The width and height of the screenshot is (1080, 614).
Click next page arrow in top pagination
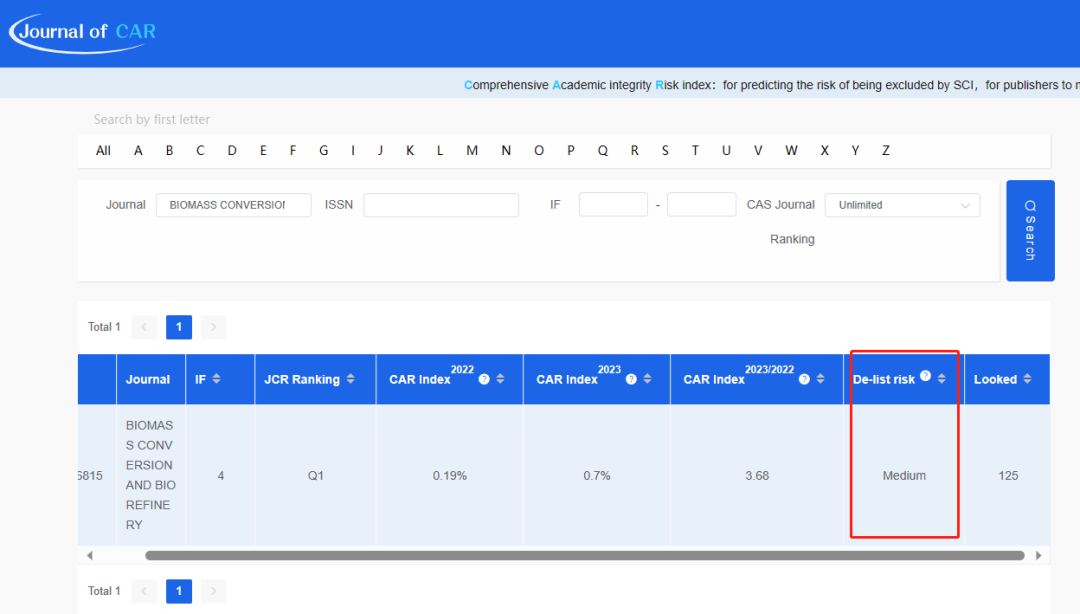[214, 327]
